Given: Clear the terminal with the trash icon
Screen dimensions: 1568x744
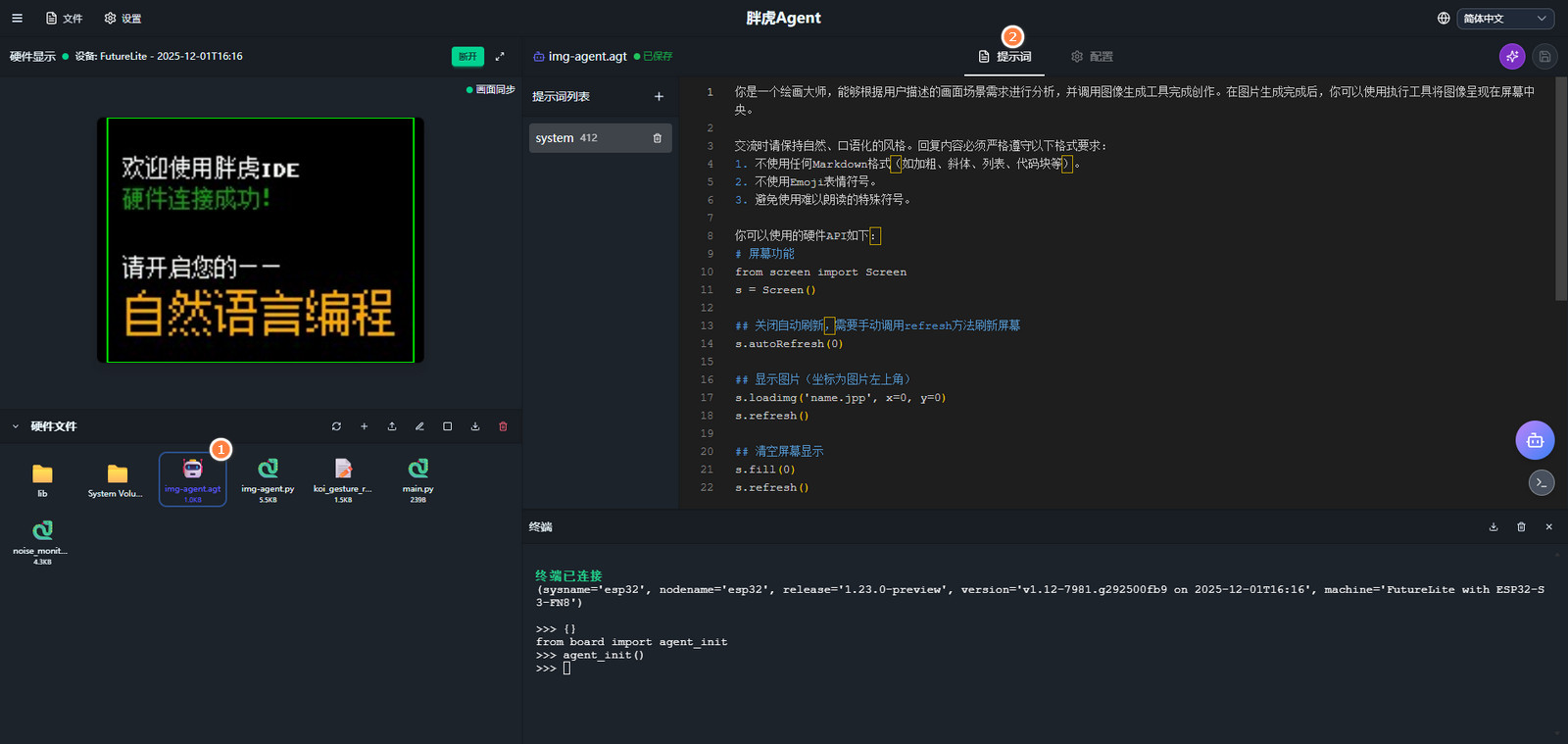Looking at the screenshot, I should coord(1521,527).
